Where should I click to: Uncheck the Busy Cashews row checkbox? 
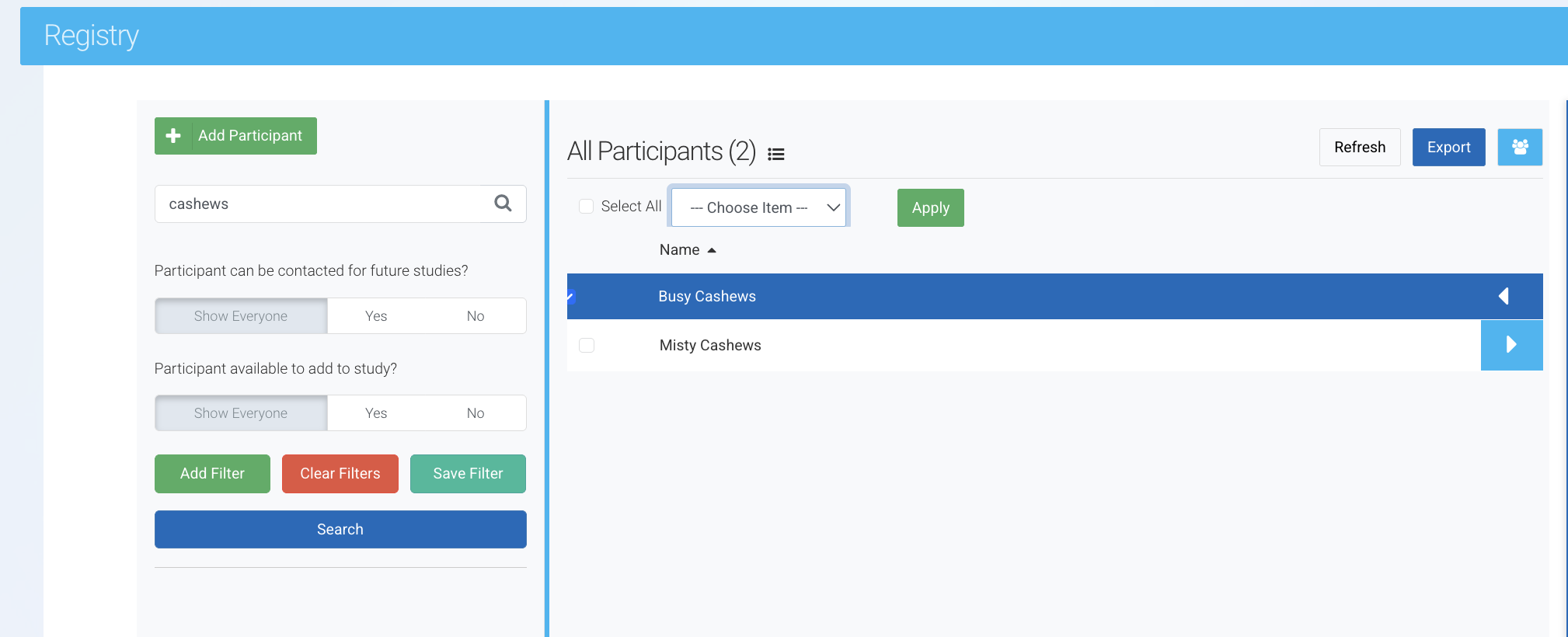[572, 296]
